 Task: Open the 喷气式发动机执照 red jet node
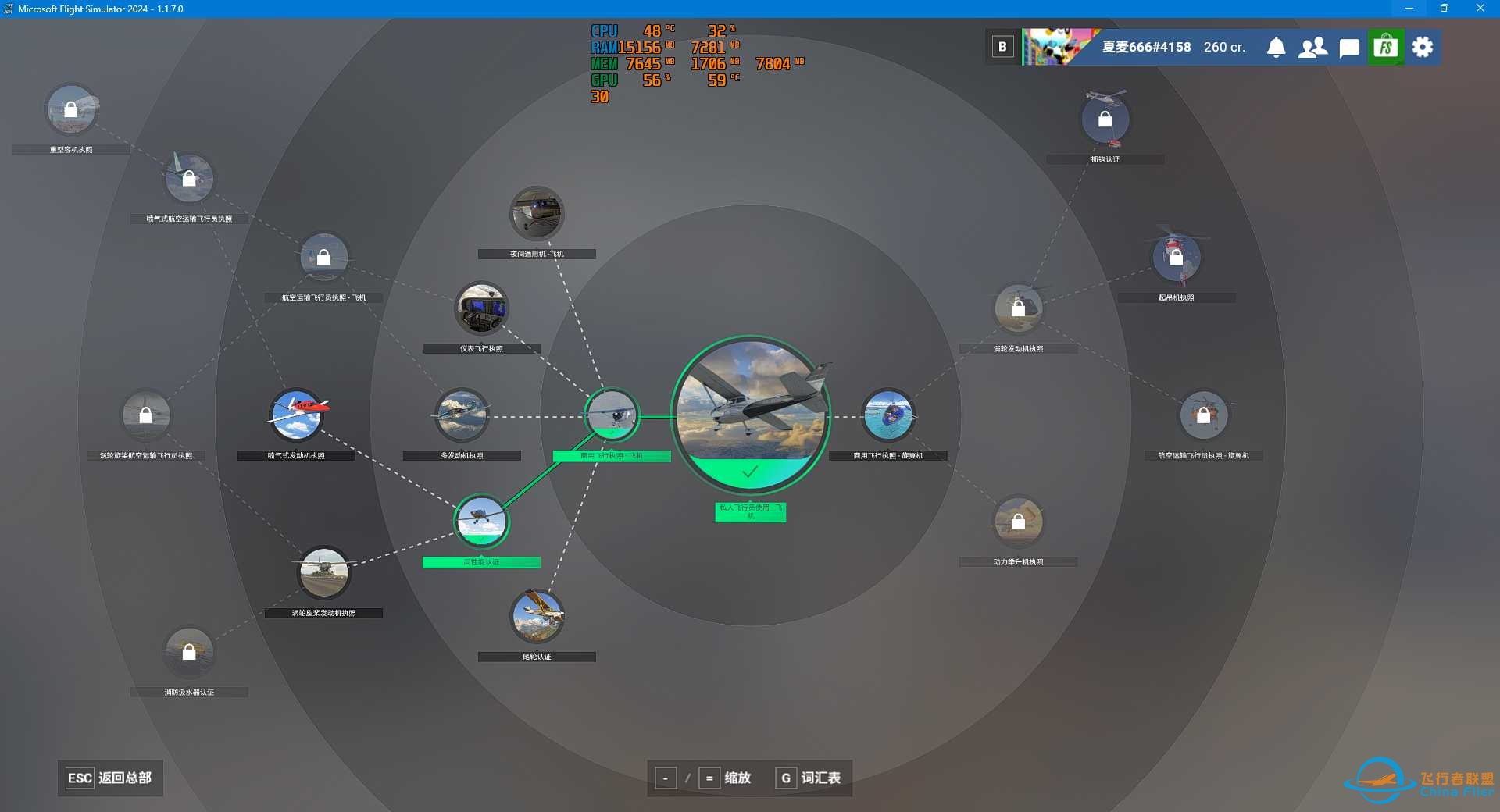tap(296, 415)
